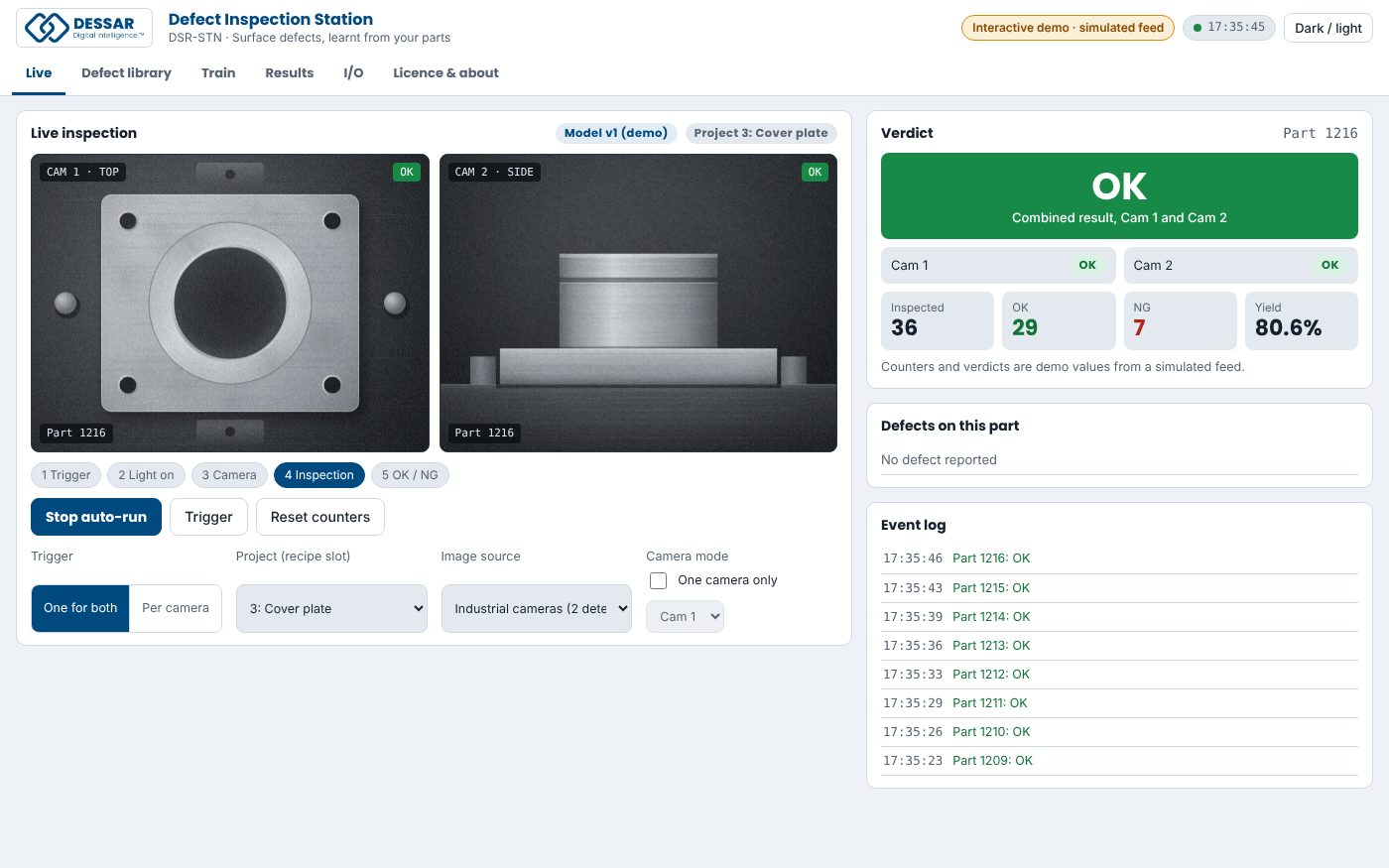Screen dimensions: 1389x868
Task: Select step 4 Inspection
Action: (319, 475)
